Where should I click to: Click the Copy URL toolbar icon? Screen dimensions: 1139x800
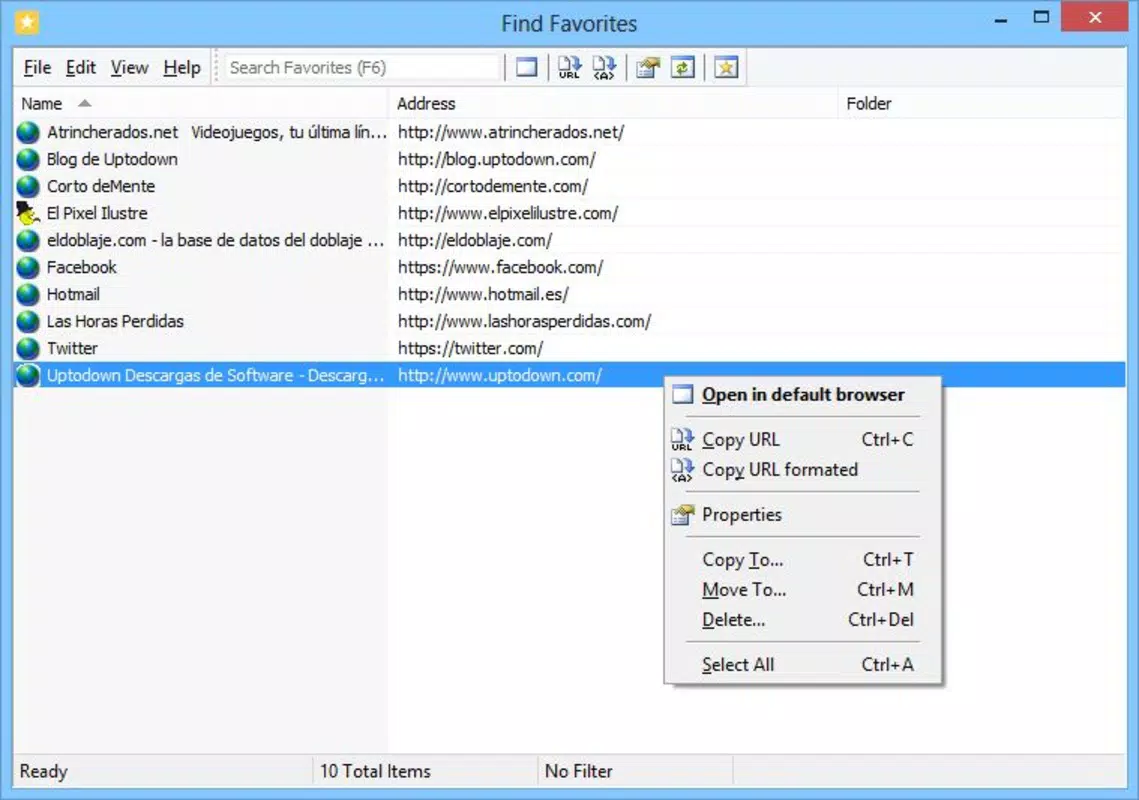pos(570,68)
